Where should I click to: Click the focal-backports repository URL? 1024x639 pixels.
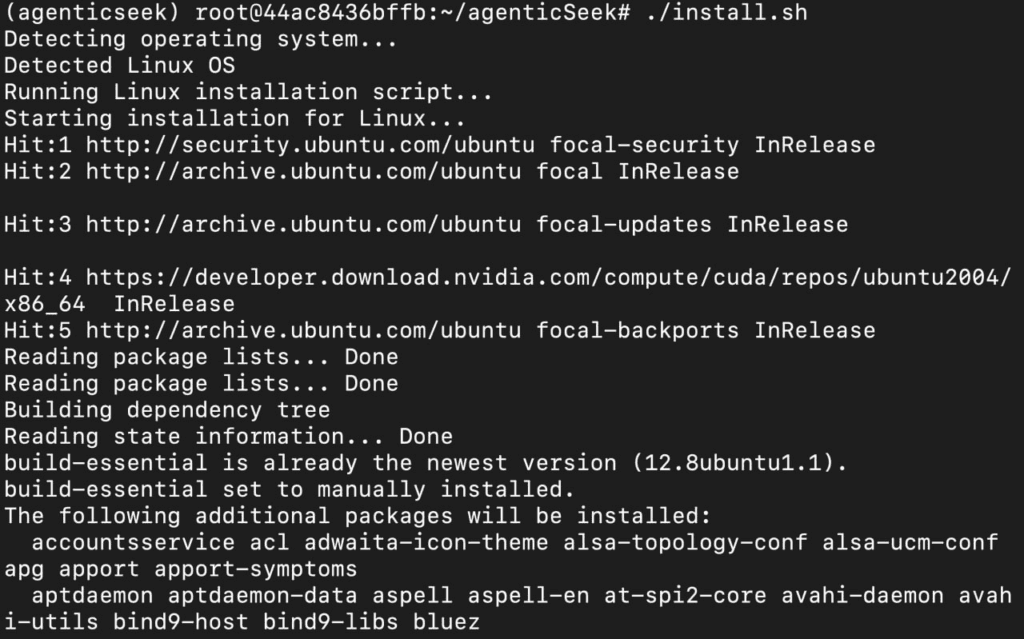(x=304, y=331)
